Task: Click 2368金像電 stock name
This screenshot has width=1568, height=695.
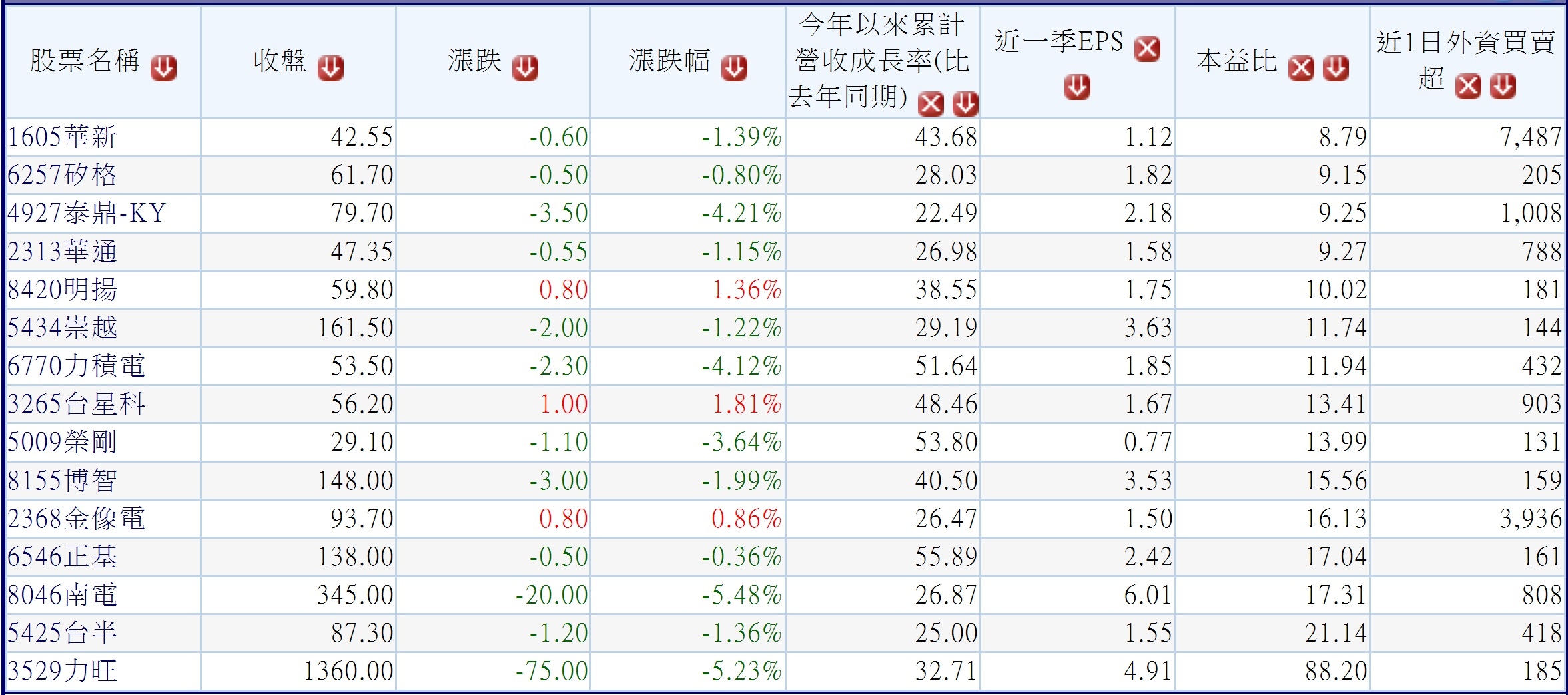Action: (76, 519)
